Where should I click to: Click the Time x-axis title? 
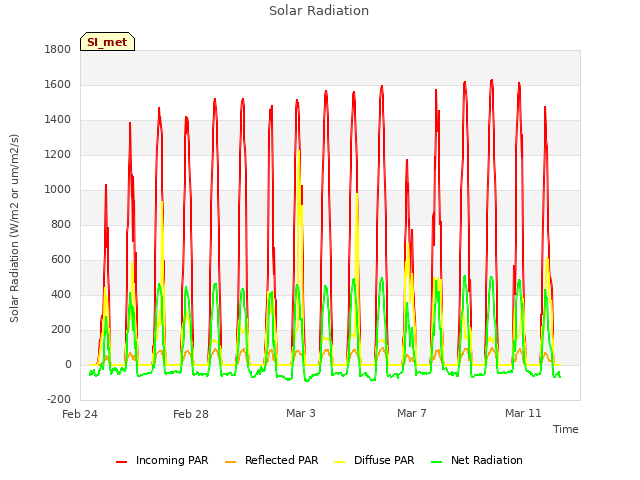click(x=565, y=429)
